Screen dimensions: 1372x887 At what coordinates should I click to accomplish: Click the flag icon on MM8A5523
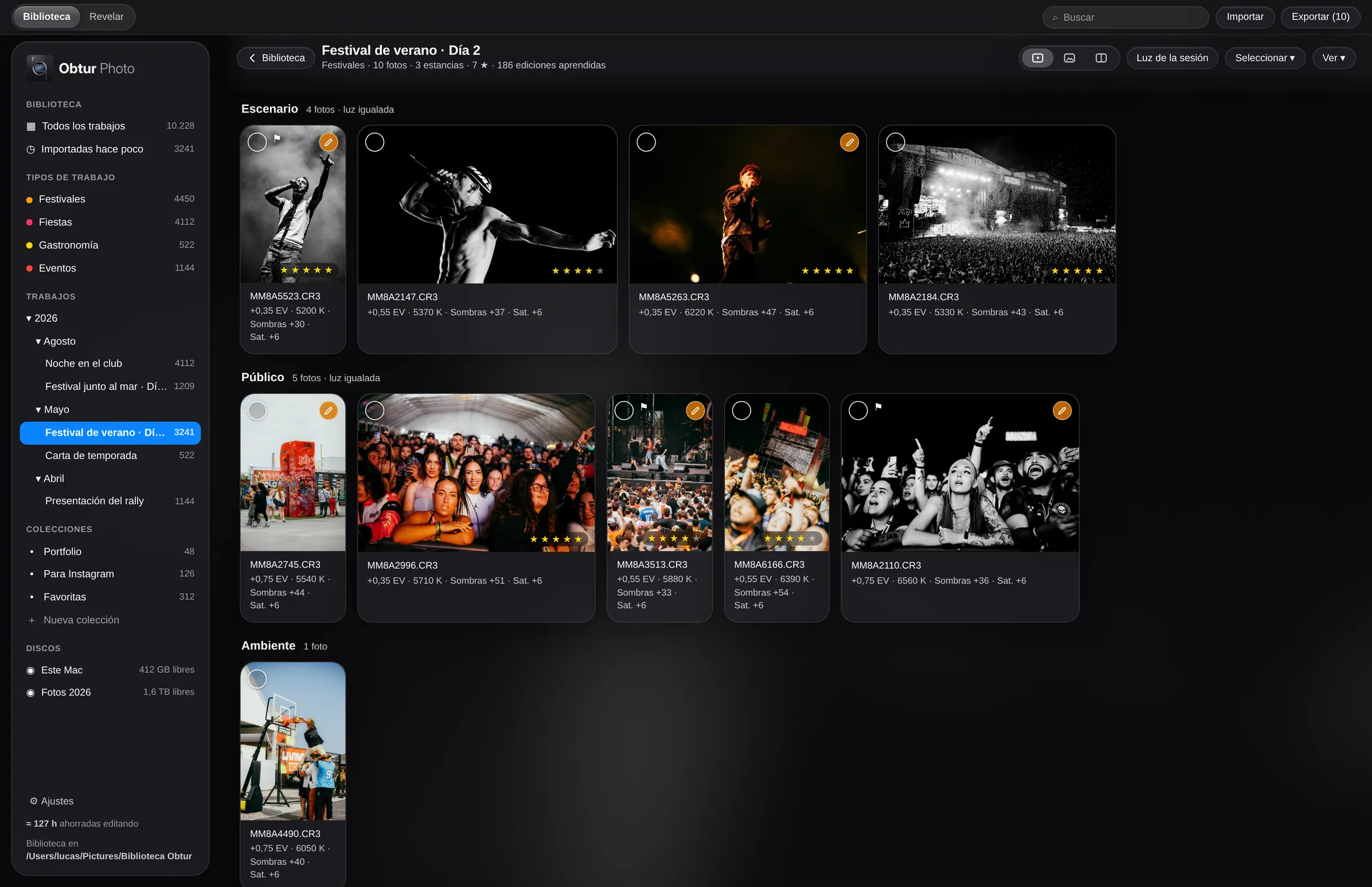click(x=278, y=138)
